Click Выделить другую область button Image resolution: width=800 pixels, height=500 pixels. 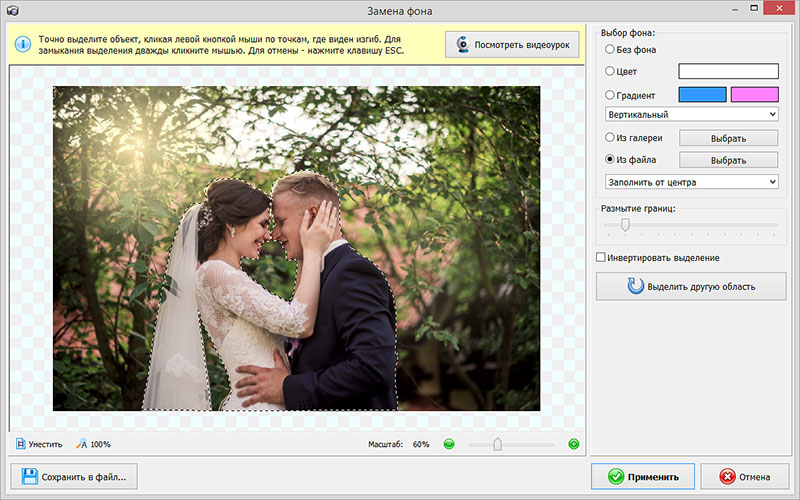click(691, 286)
